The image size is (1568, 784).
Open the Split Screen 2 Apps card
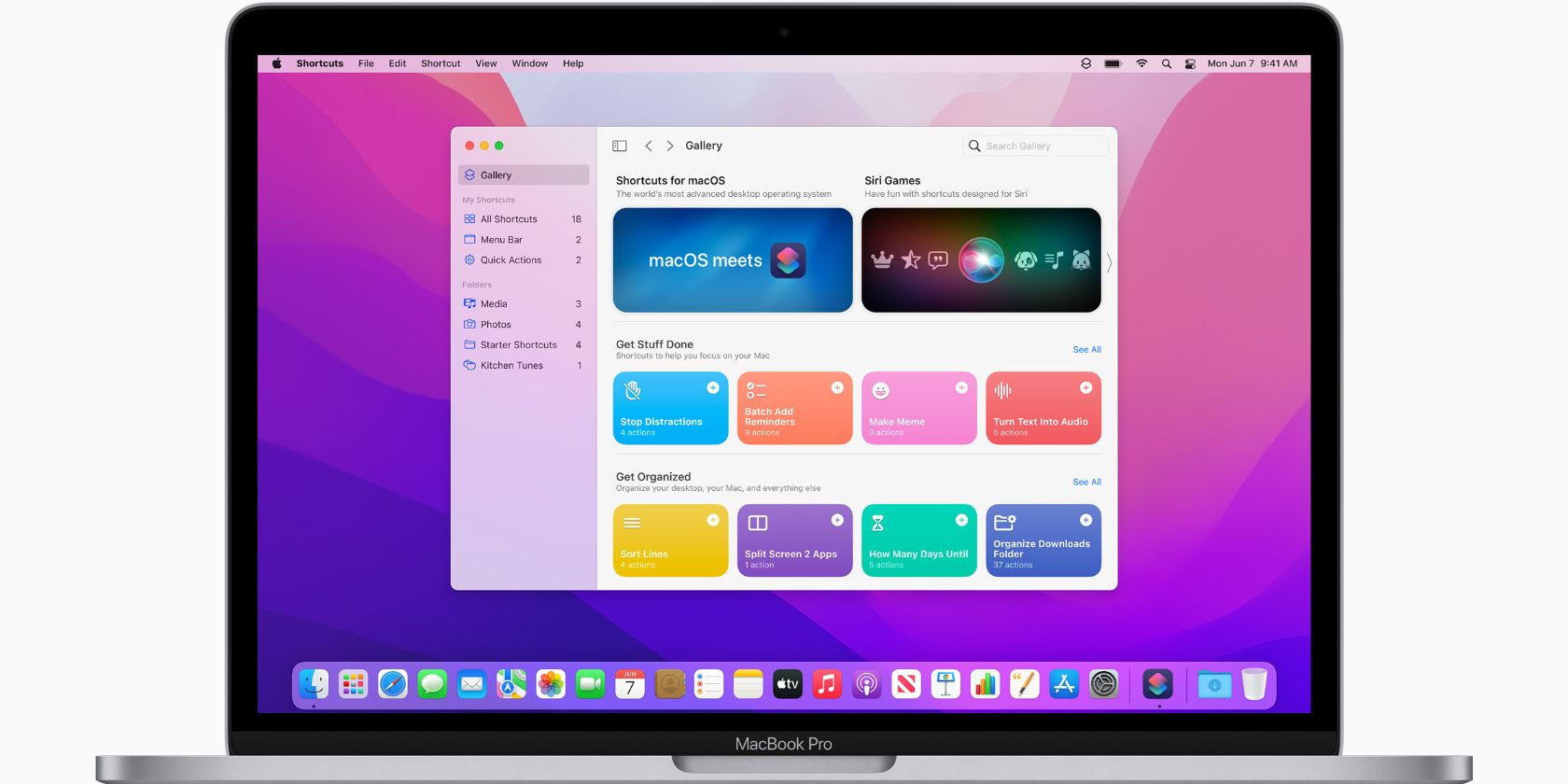tap(794, 540)
